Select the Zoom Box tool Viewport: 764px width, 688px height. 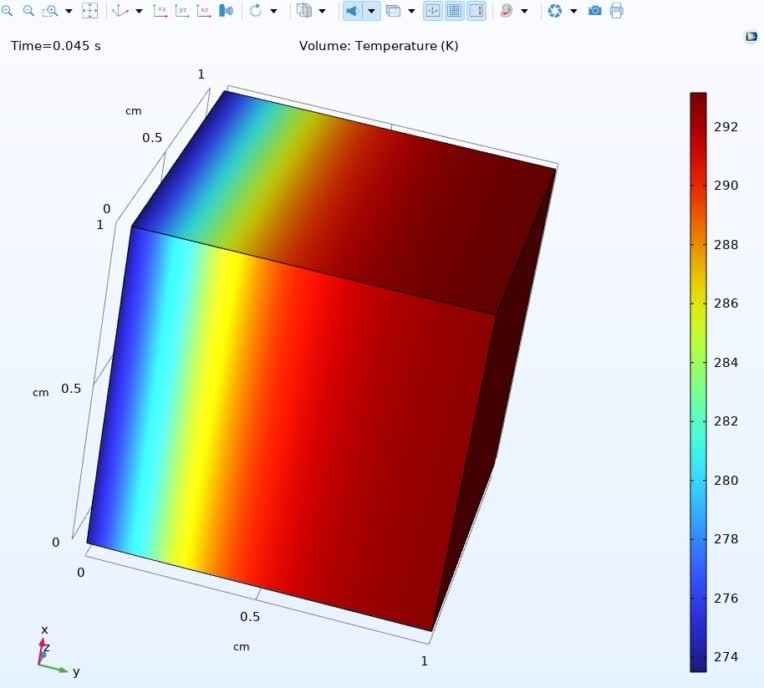[50, 10]
